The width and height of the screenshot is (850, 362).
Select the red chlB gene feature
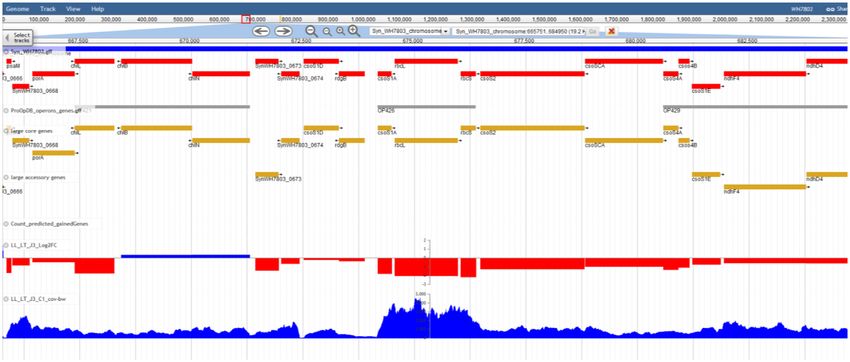(157, 61)
